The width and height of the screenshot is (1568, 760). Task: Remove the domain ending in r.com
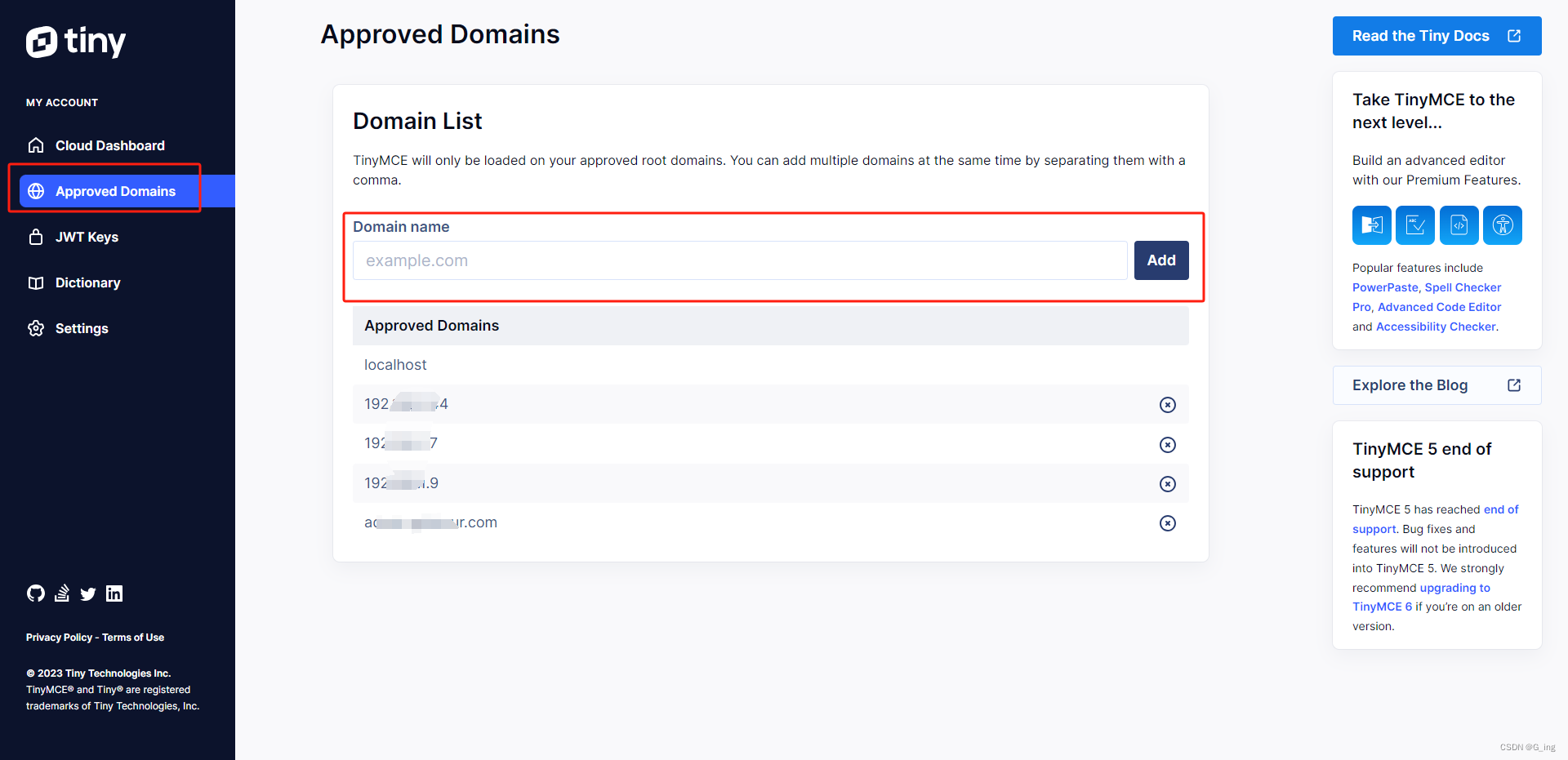(1168, 523)
